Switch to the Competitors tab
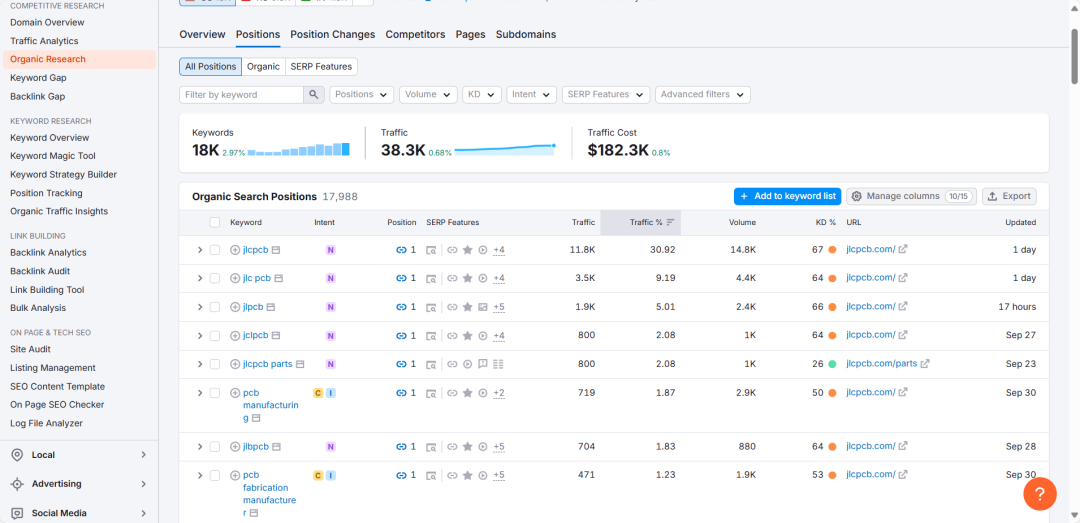Viewport: 1080px width, 523px height. pos(415,34)
